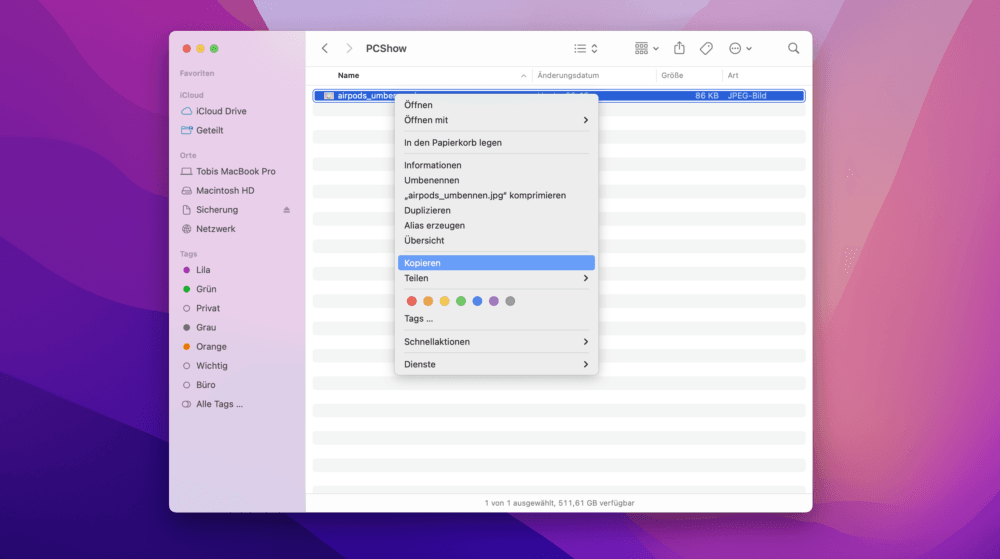Click the Share toolbar icon

coord(679,48)
